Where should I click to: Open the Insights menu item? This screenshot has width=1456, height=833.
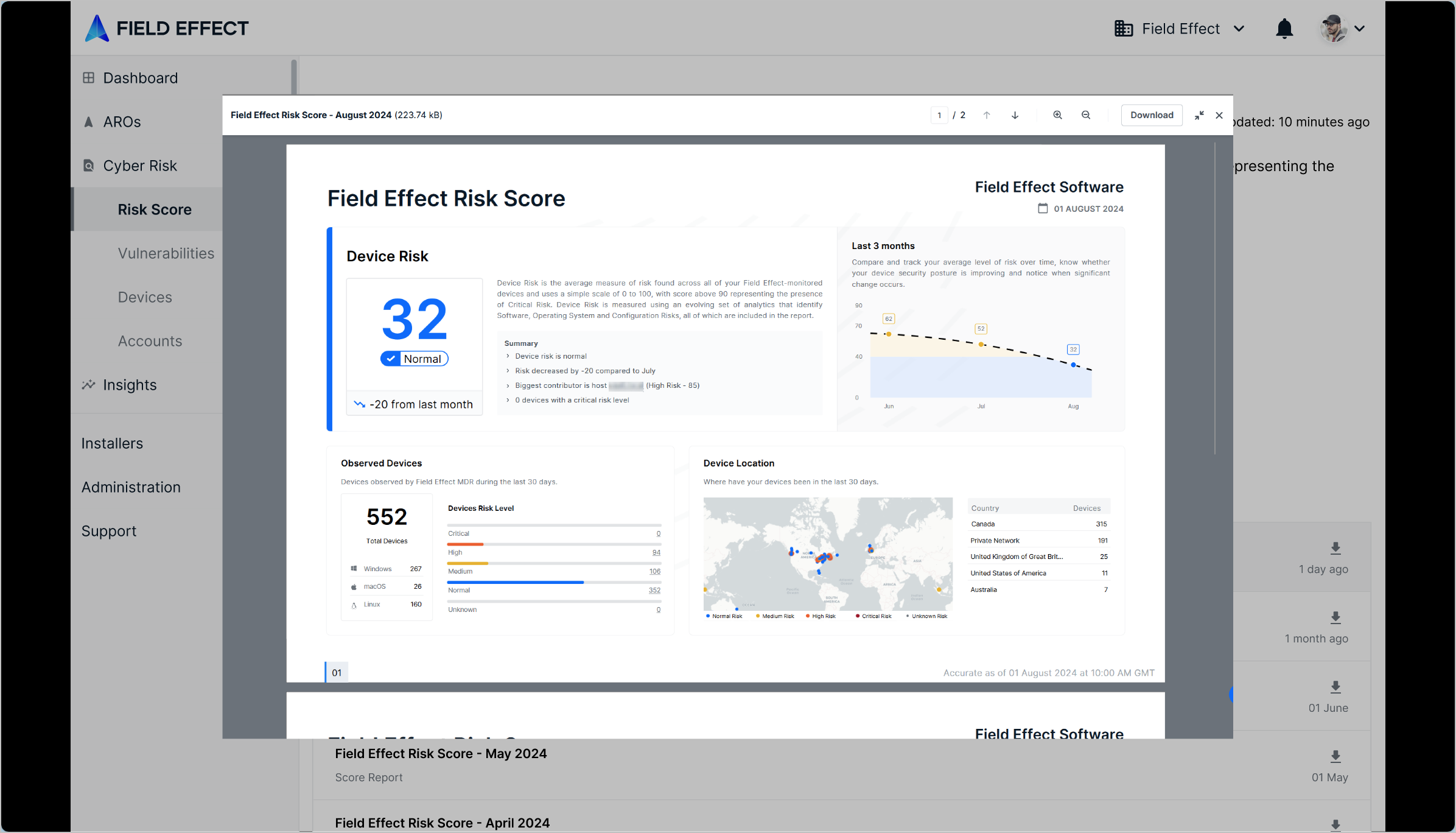tap(130, 385)
